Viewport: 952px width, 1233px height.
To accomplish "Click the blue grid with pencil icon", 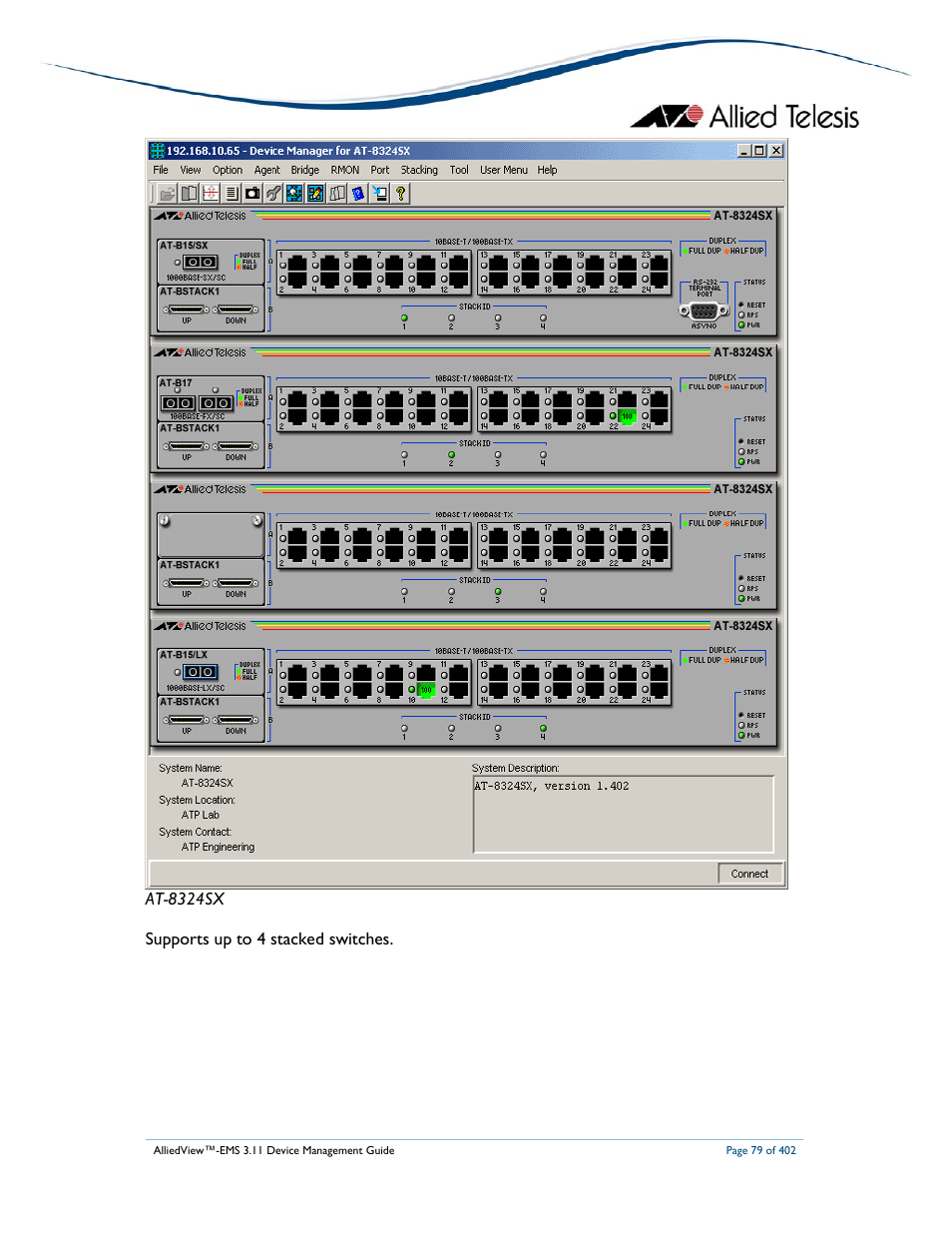I will pos(315,194).
